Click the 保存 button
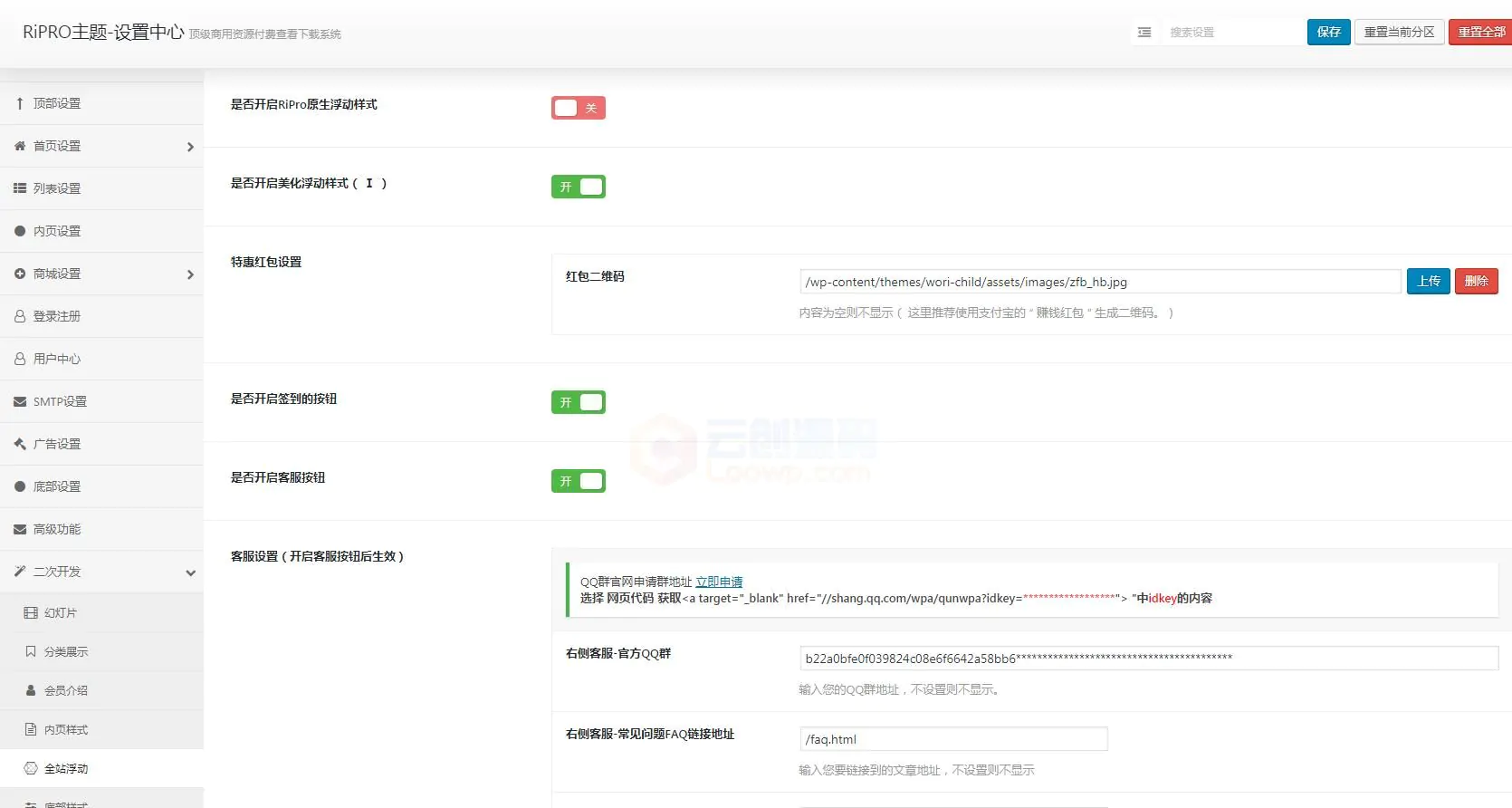The height and width of the screenshot is (808, 1512). (1329, 32)
